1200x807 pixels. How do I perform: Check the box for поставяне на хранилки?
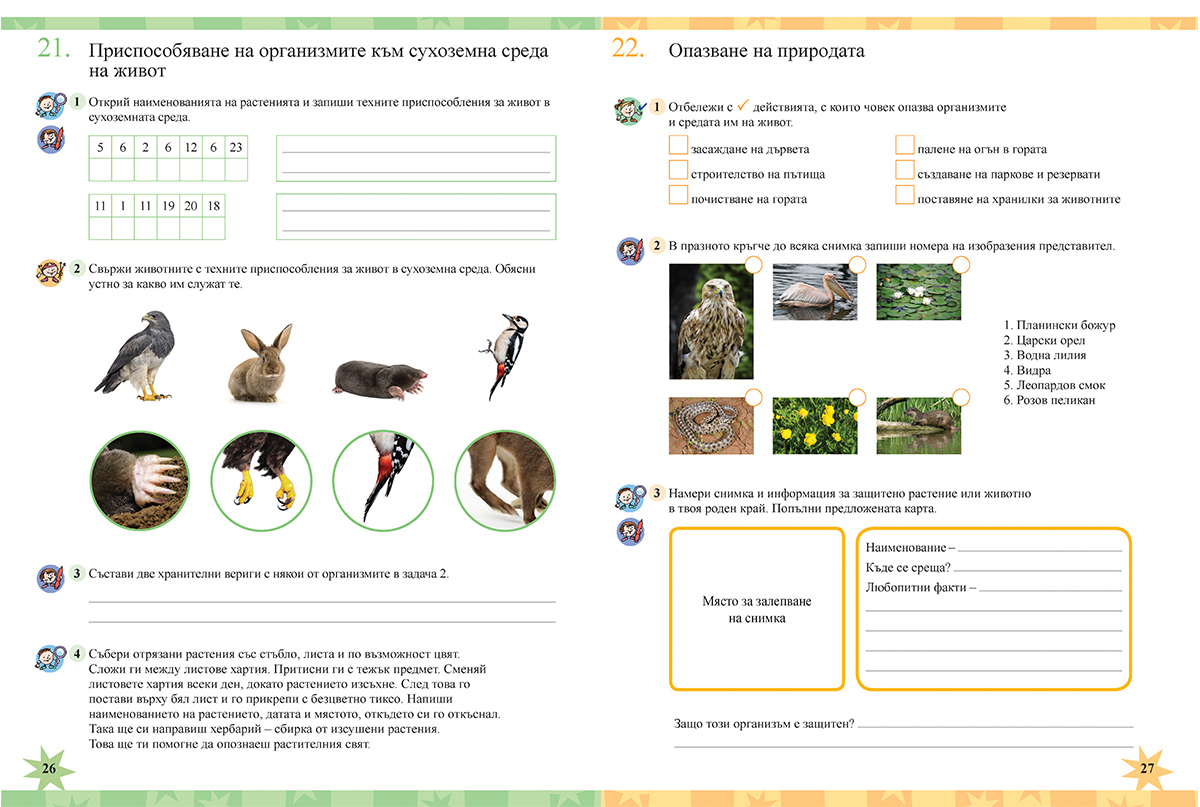point(906,195)
